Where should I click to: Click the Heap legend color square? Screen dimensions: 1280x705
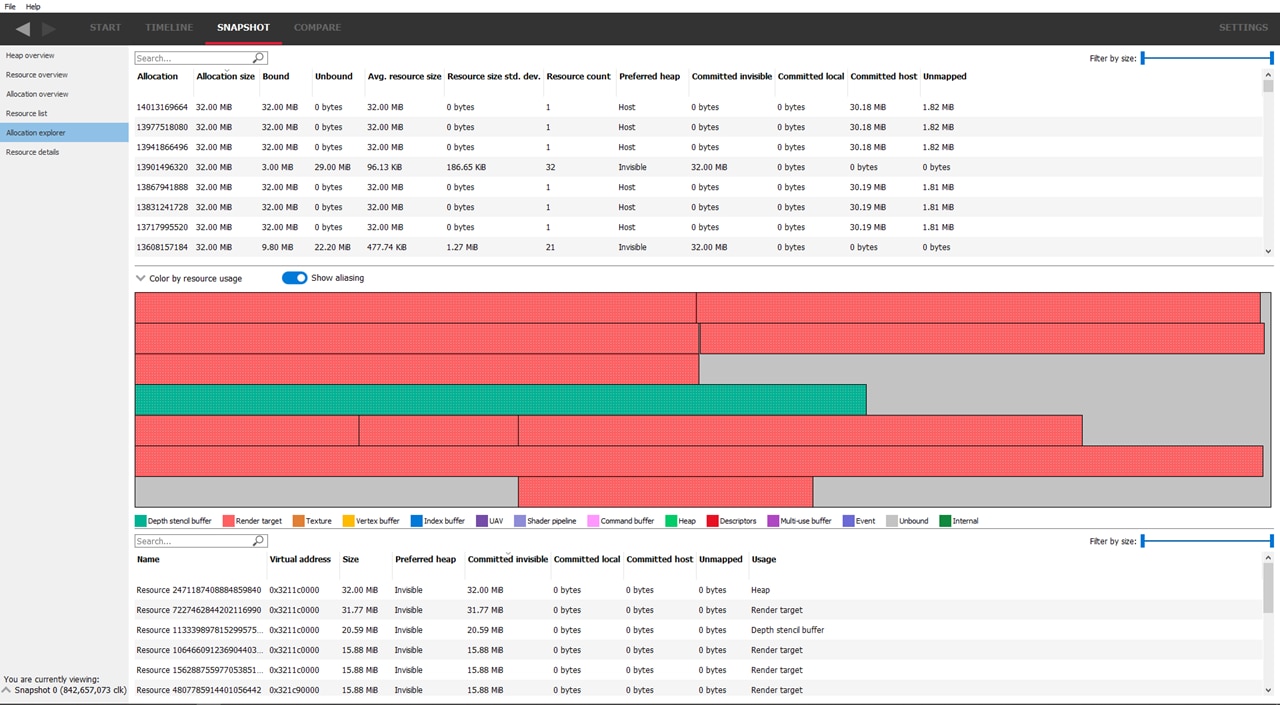[671, 521]
